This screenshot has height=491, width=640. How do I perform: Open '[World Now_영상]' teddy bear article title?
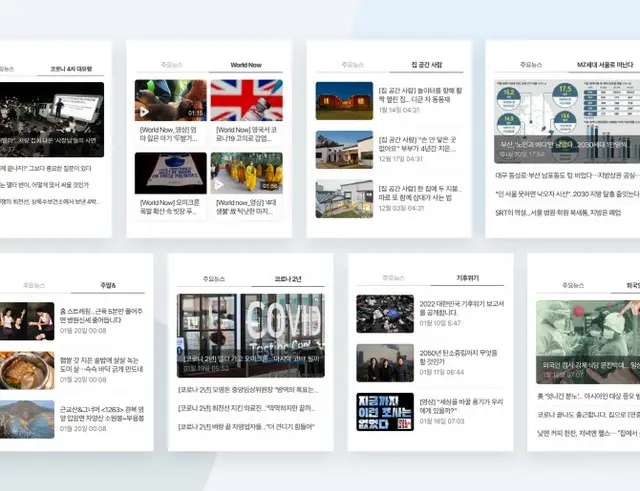click(x=168, y=134)
